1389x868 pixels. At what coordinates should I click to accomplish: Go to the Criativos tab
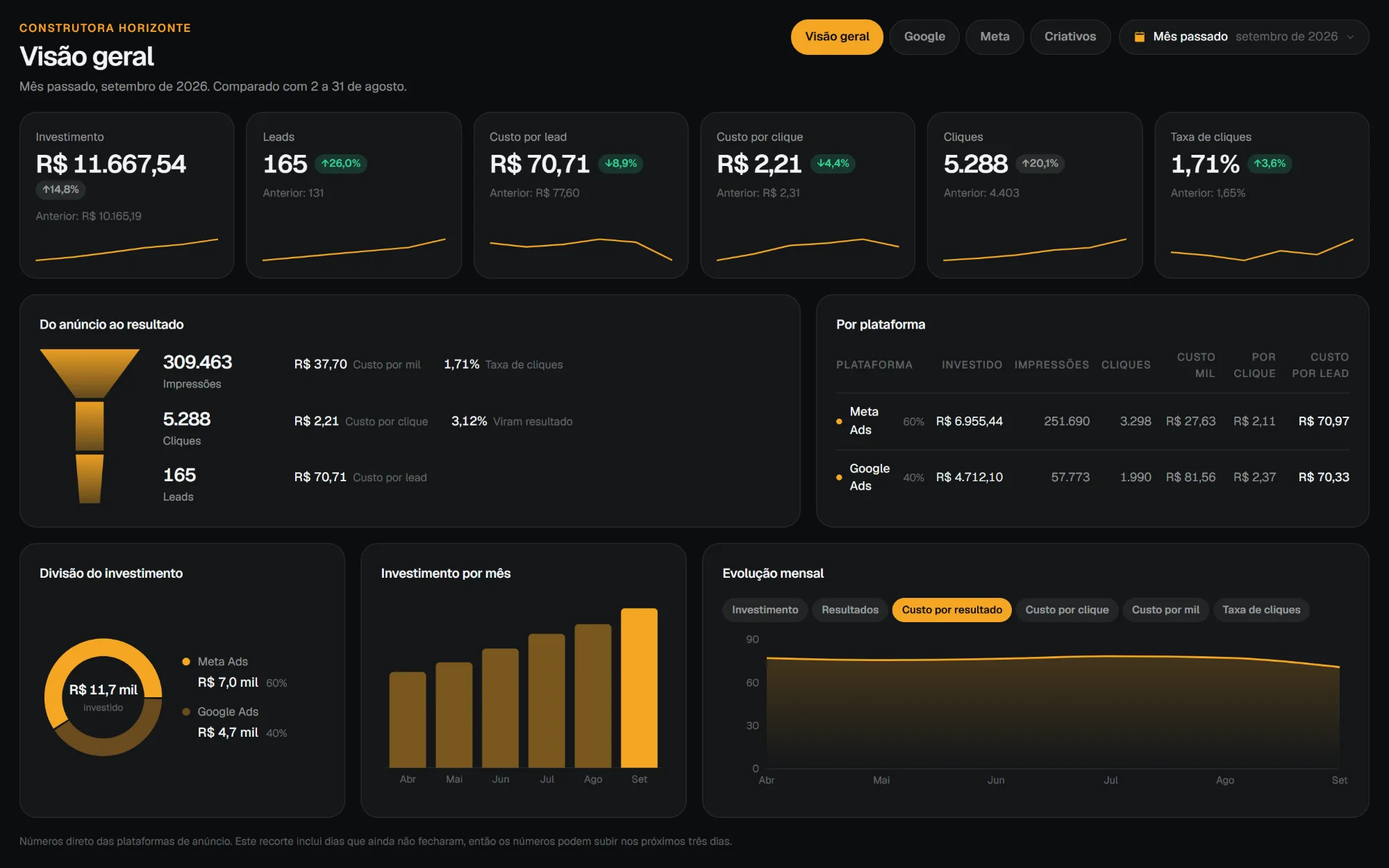(x=1070, y=37)
